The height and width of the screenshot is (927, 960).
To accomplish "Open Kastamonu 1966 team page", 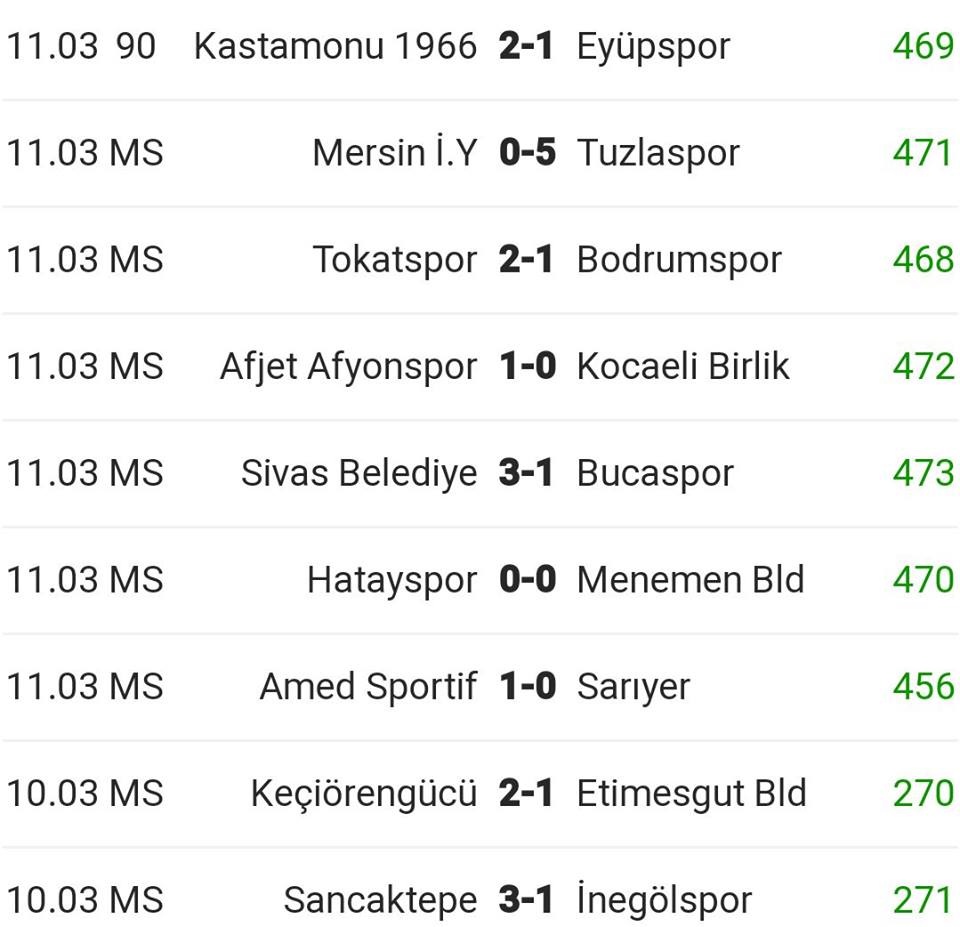I will pos(335,46).
